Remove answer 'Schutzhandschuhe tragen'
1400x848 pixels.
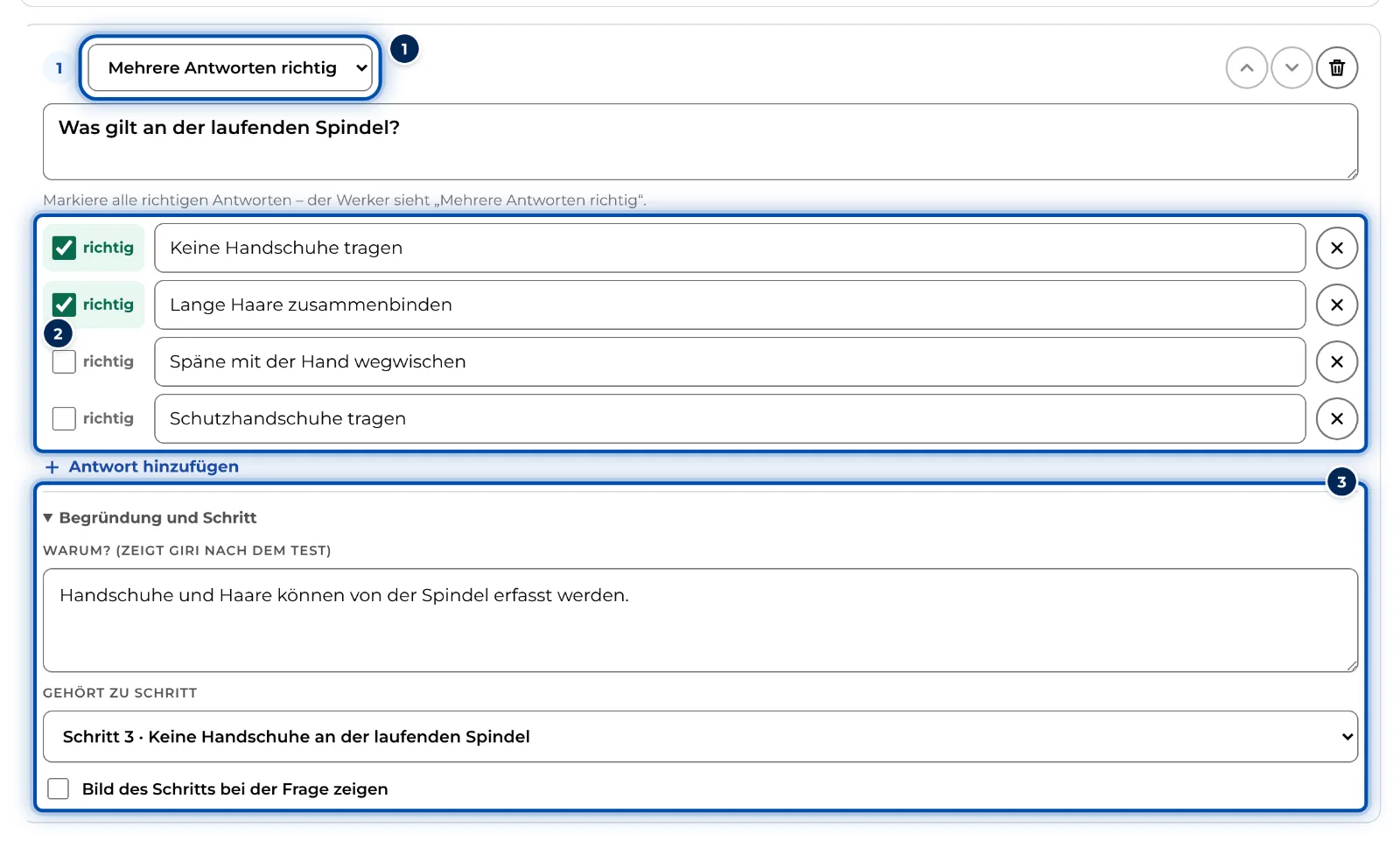tap(1337, 418)
